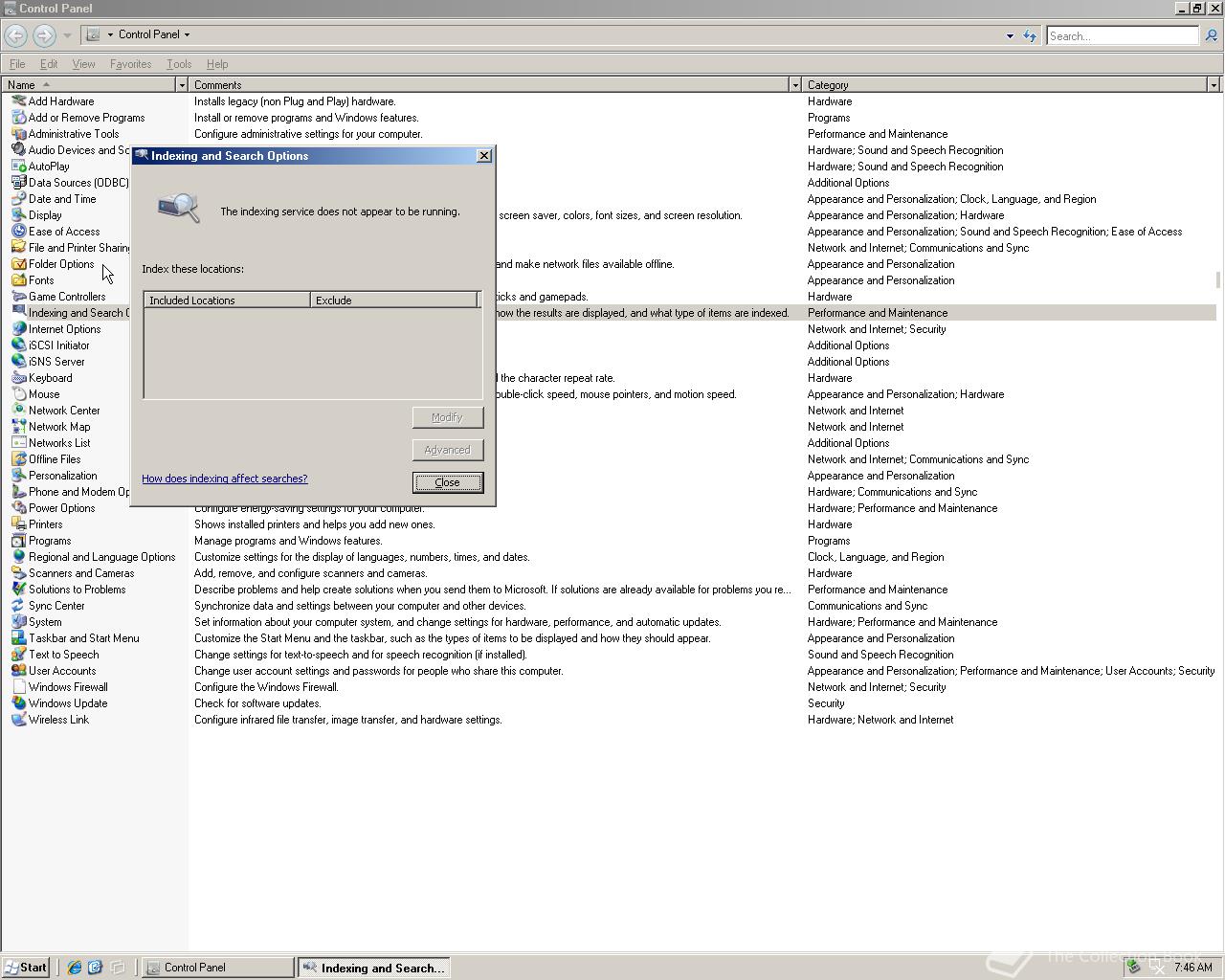Screen dimensions: 1225x980
Task: Click the Back navigation arrow
Action: point(15,35)
